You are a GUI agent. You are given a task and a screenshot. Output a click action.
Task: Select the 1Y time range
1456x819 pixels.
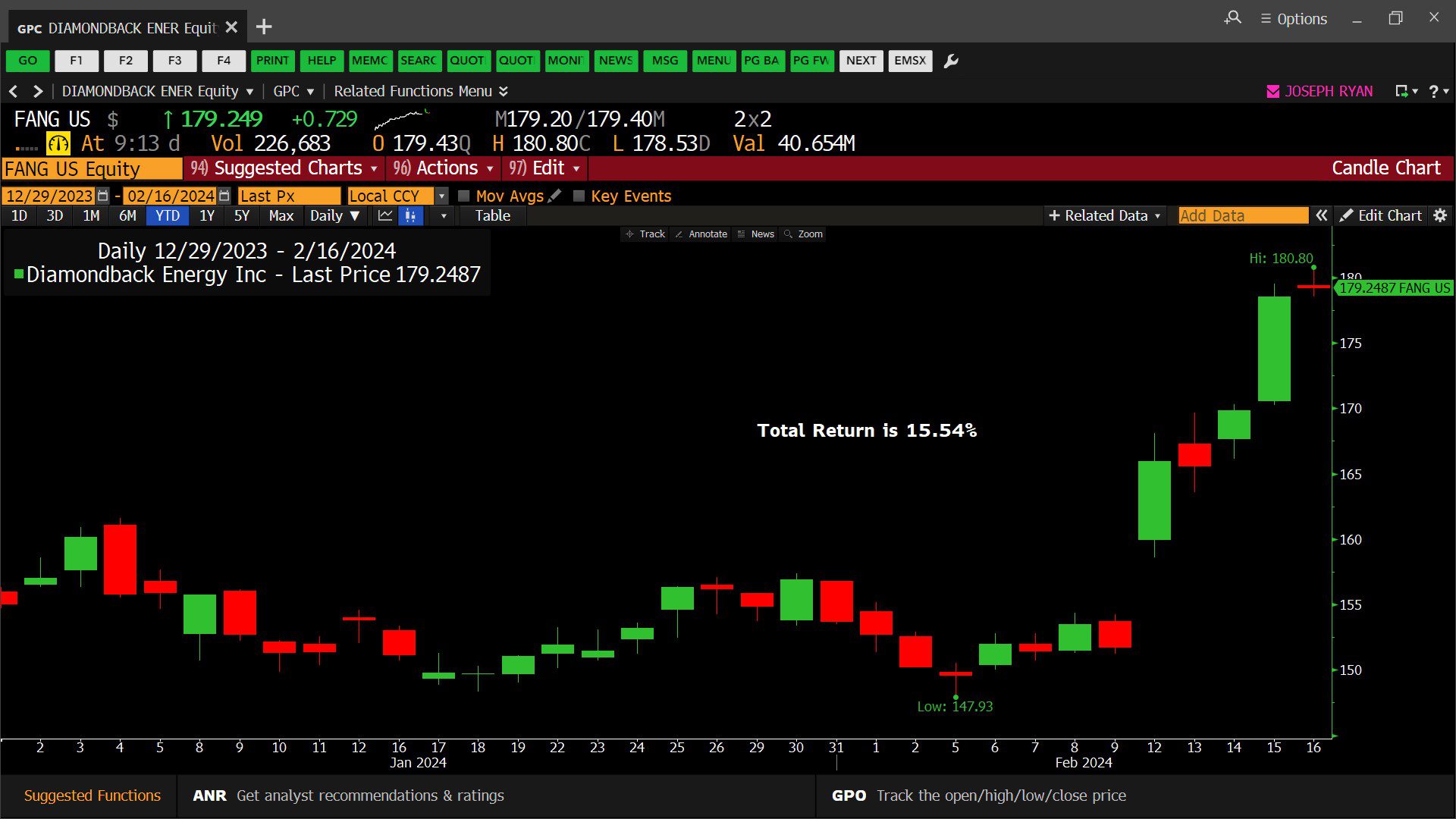[x=207, y=215]
